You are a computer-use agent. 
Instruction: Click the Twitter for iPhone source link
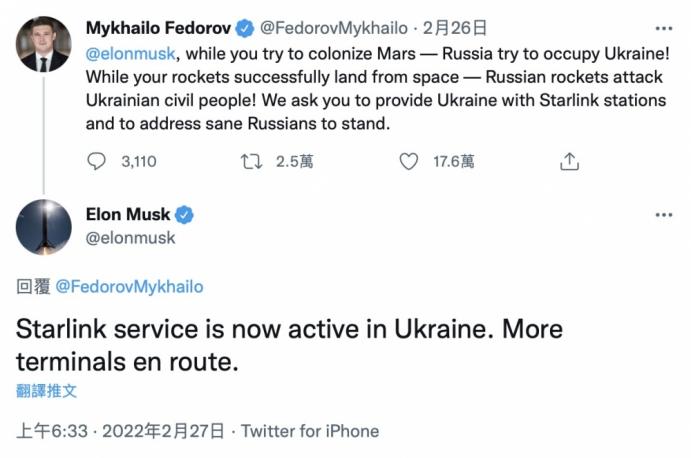tap(310, 432)
